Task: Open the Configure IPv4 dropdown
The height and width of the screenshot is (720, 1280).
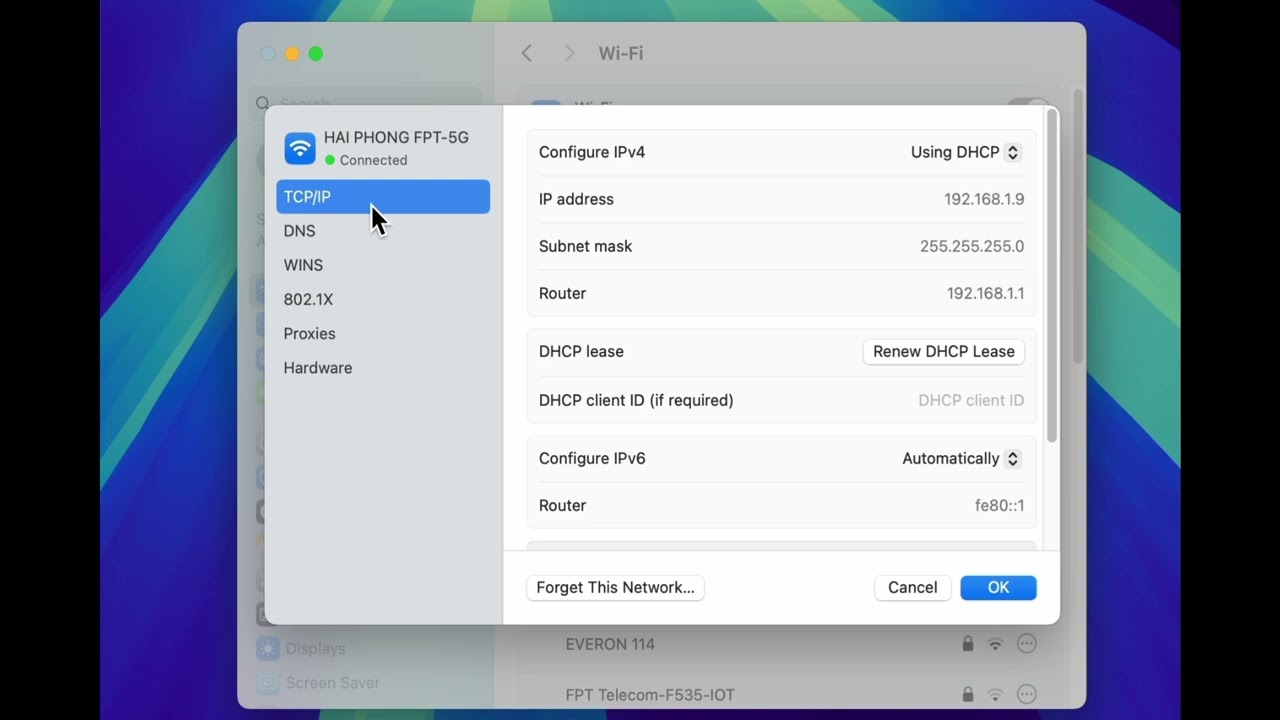Action: pyautogui.click(x=965, y=152)
